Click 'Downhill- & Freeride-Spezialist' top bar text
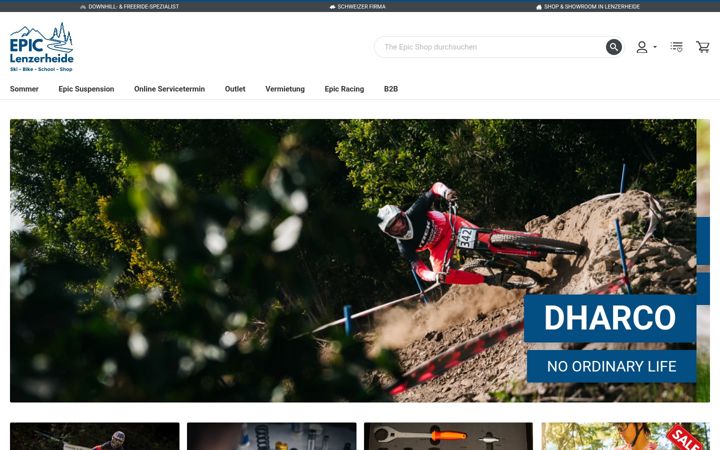This screenshot has width=720, height=450. click(134, 7)
